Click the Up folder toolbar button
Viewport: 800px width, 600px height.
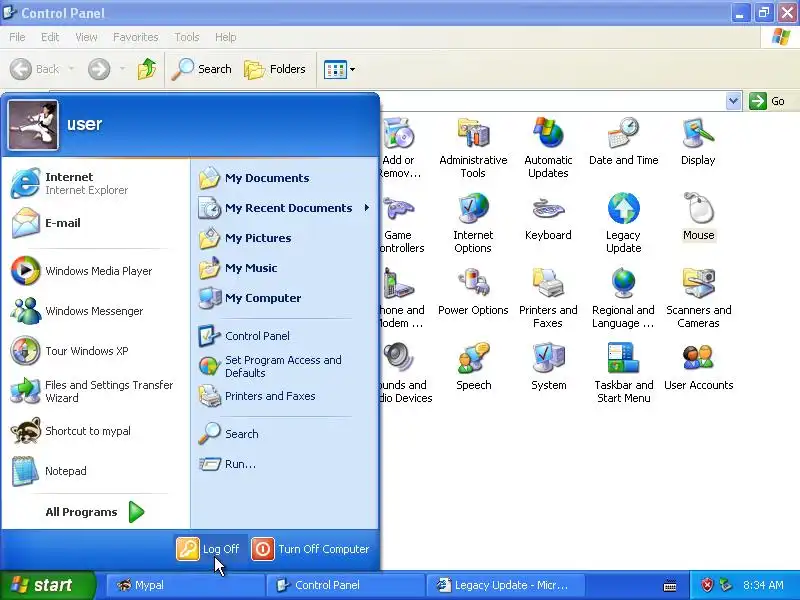pyautogui.click(x=147, y=69)
